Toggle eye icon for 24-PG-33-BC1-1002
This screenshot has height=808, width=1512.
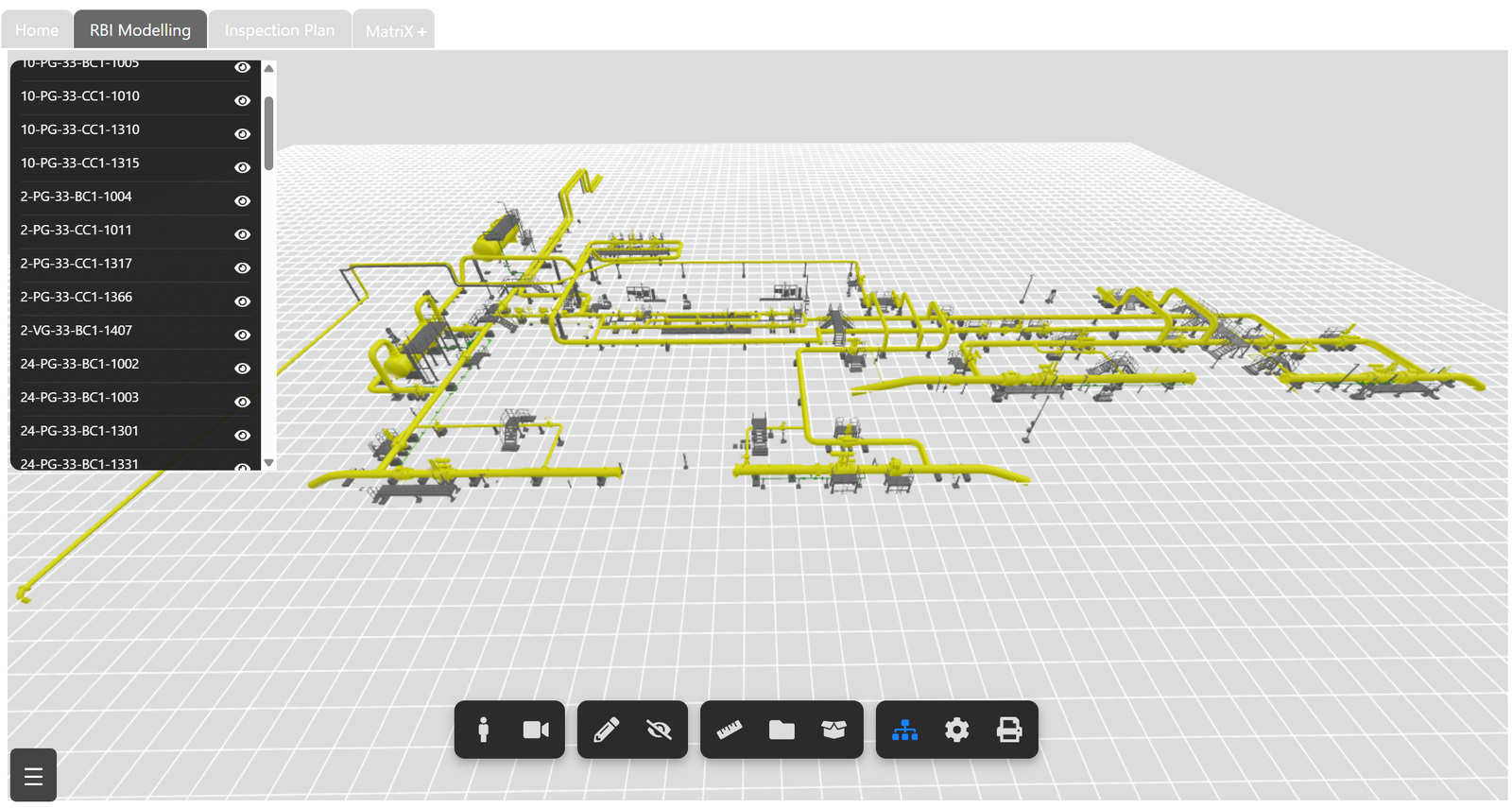click(x=243, y=368)
